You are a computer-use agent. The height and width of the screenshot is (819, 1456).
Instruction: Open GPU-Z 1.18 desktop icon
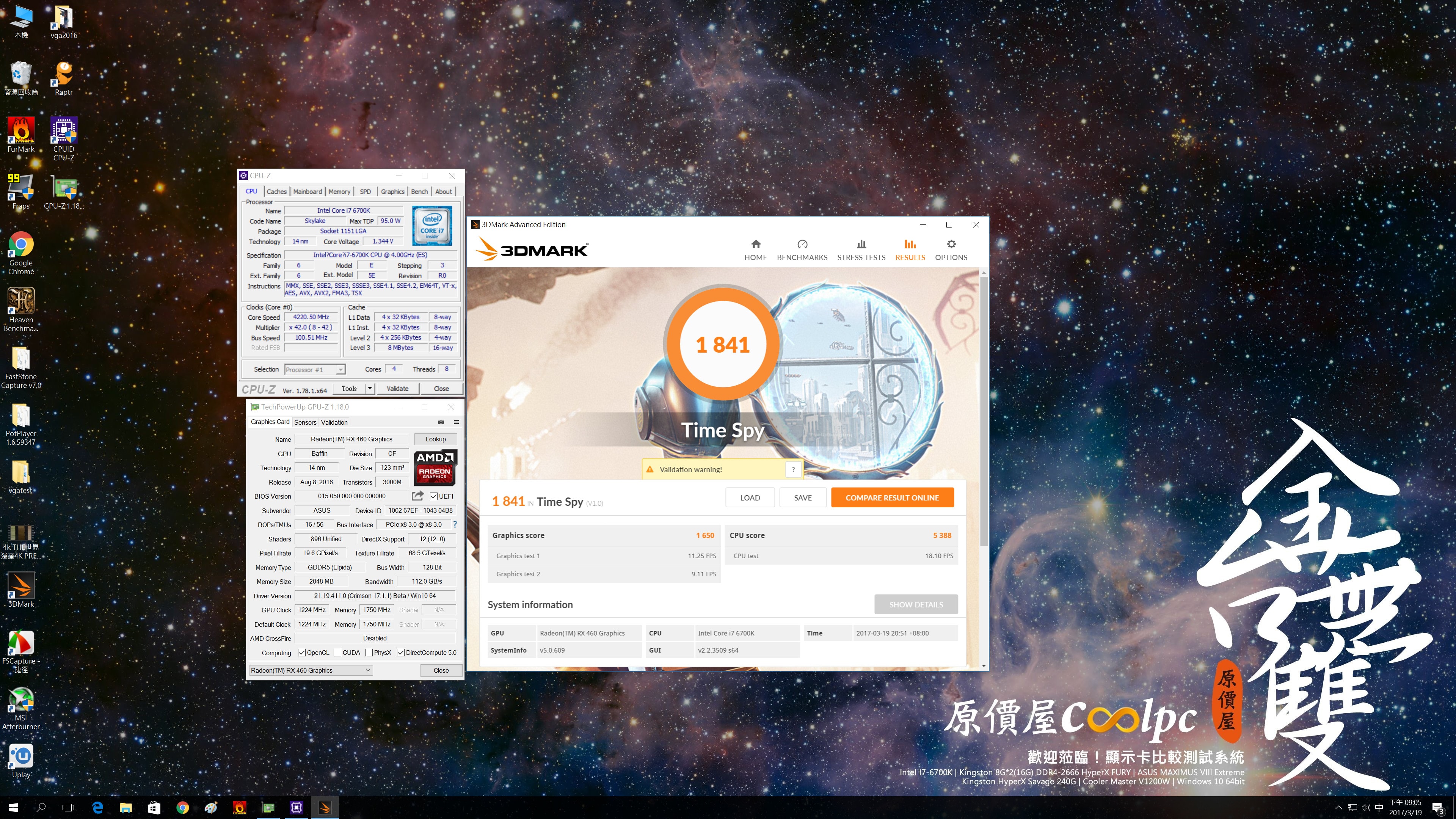coord(63,191)
